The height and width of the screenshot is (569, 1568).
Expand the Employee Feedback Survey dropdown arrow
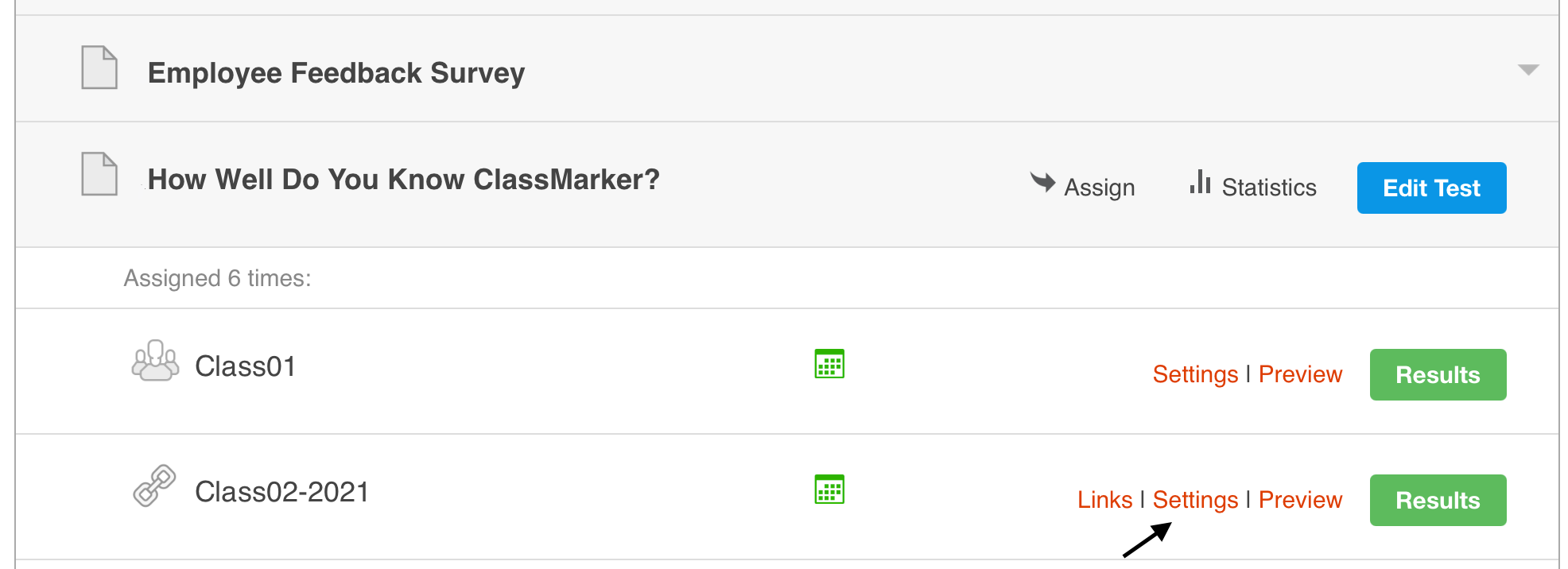pyautogui.click(x=1528, y=70)
